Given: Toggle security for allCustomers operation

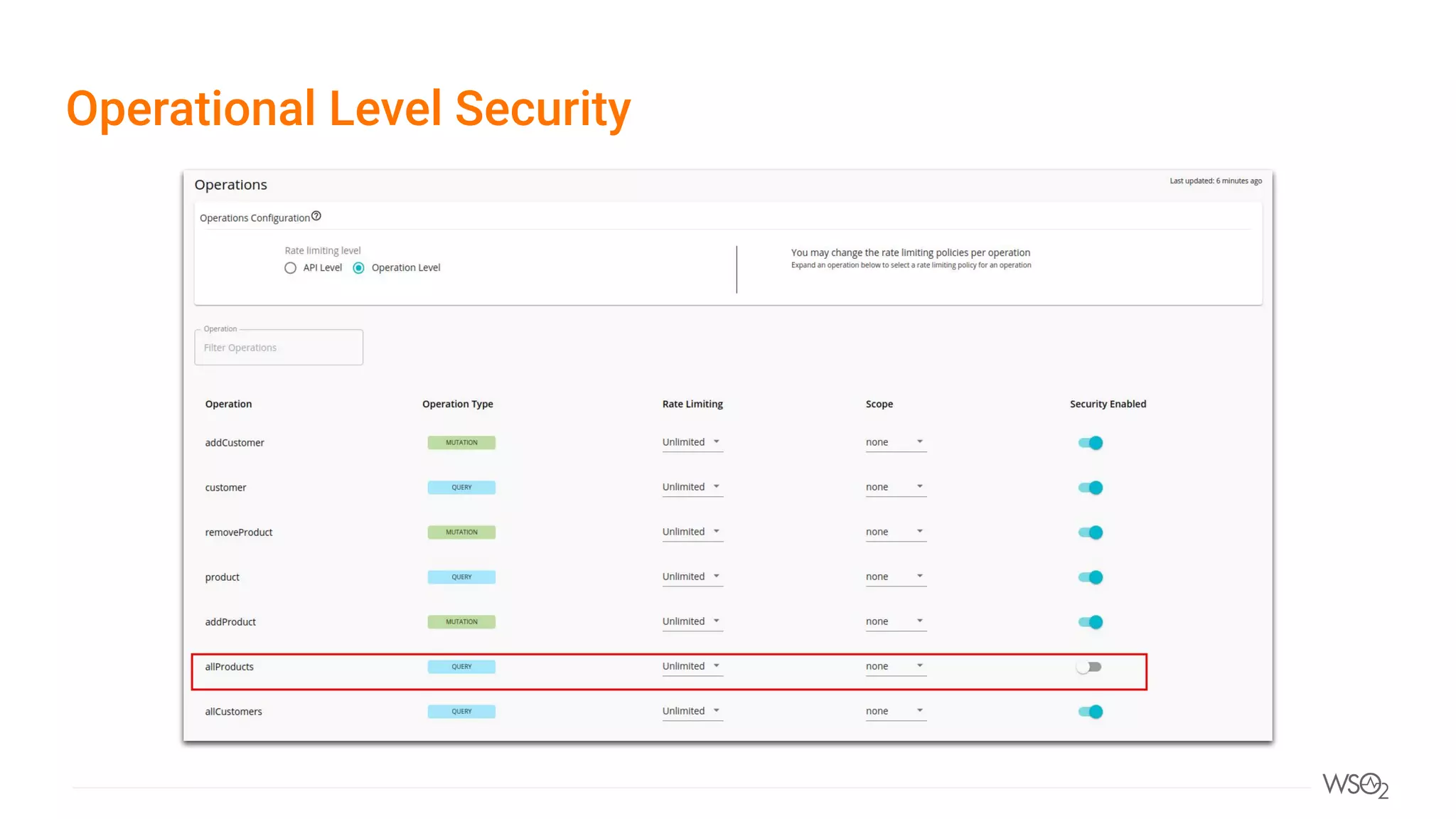Looking at the screenshot, I should pos(1090,712).
